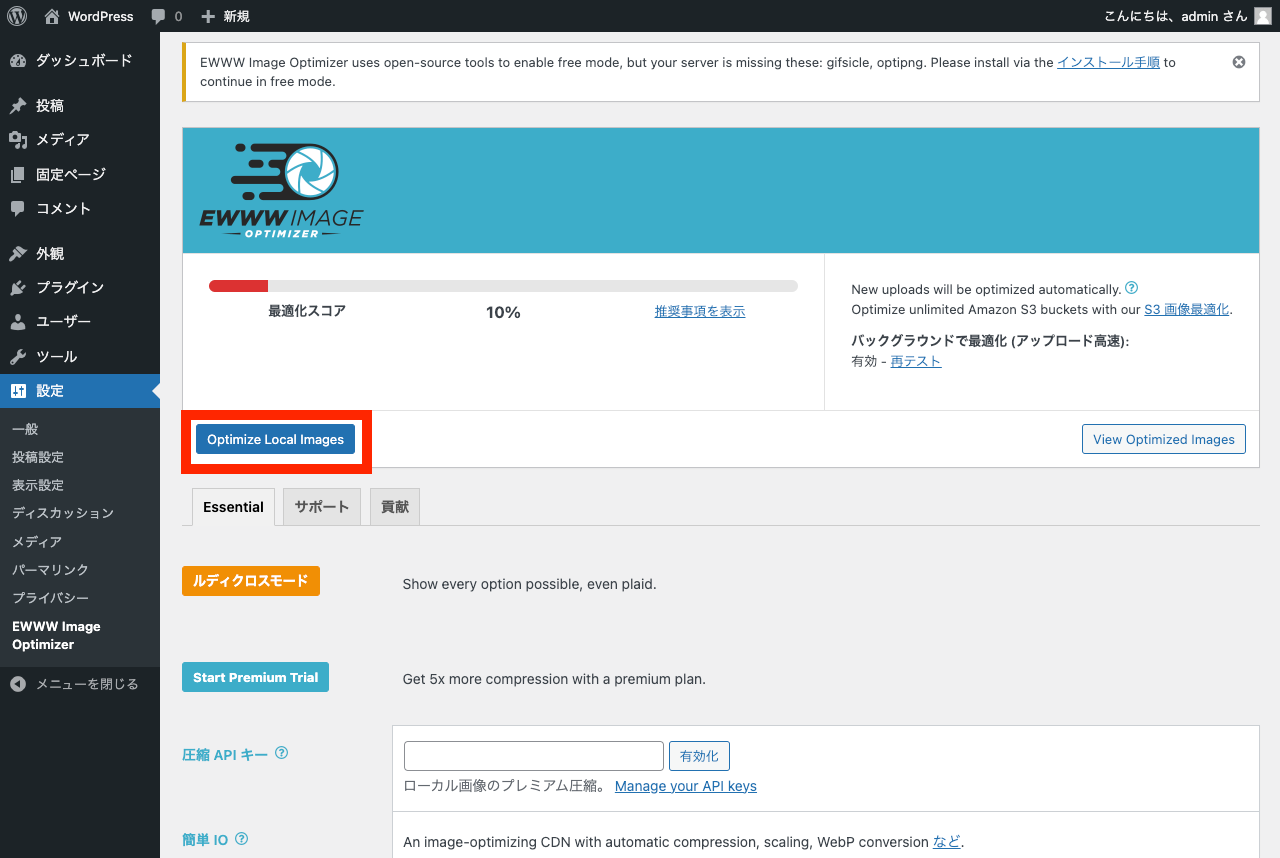Click Start Premium Trial button
Screen dimensions: 1280x858
click(x=255, y=677)
